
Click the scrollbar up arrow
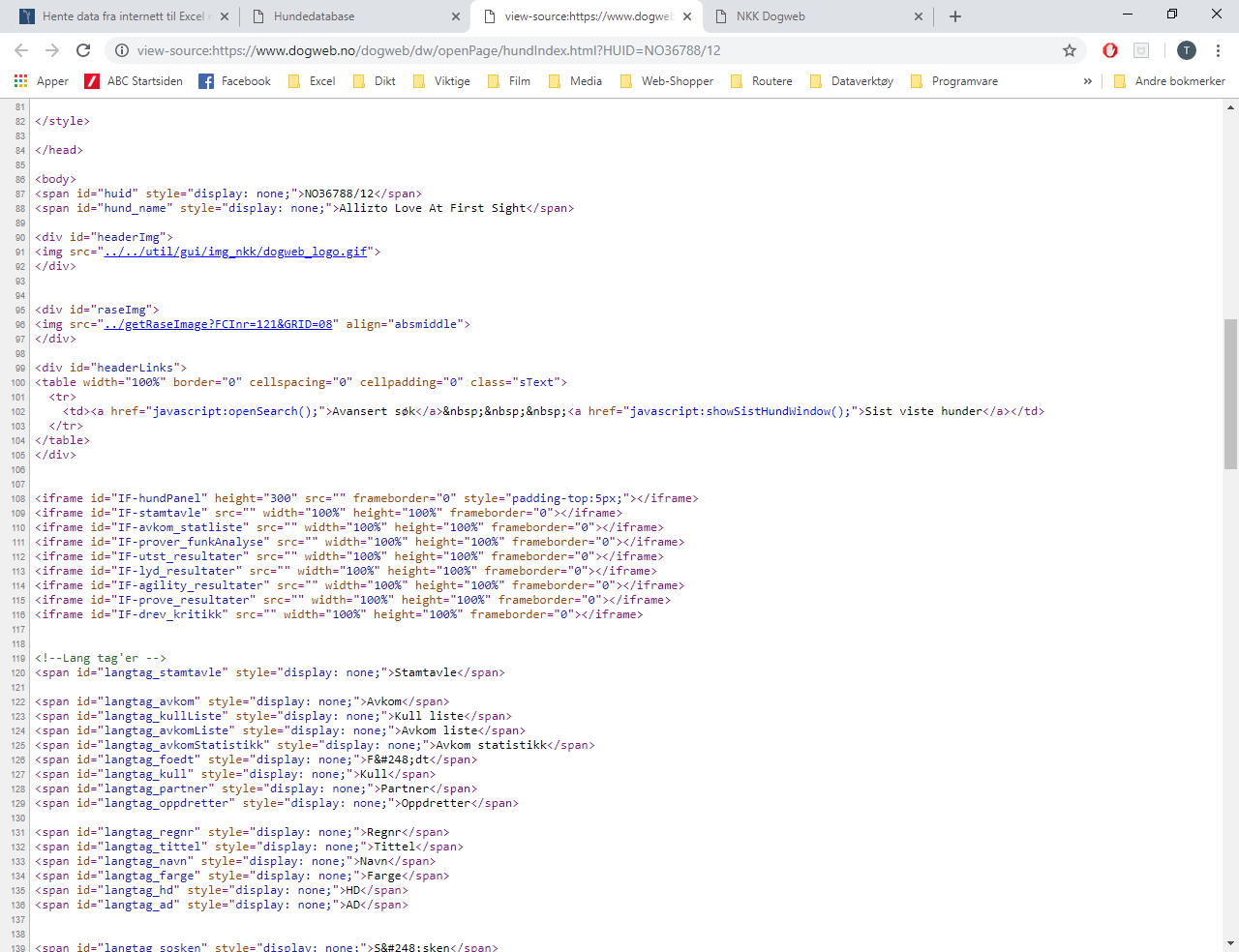pos(1230,105)
